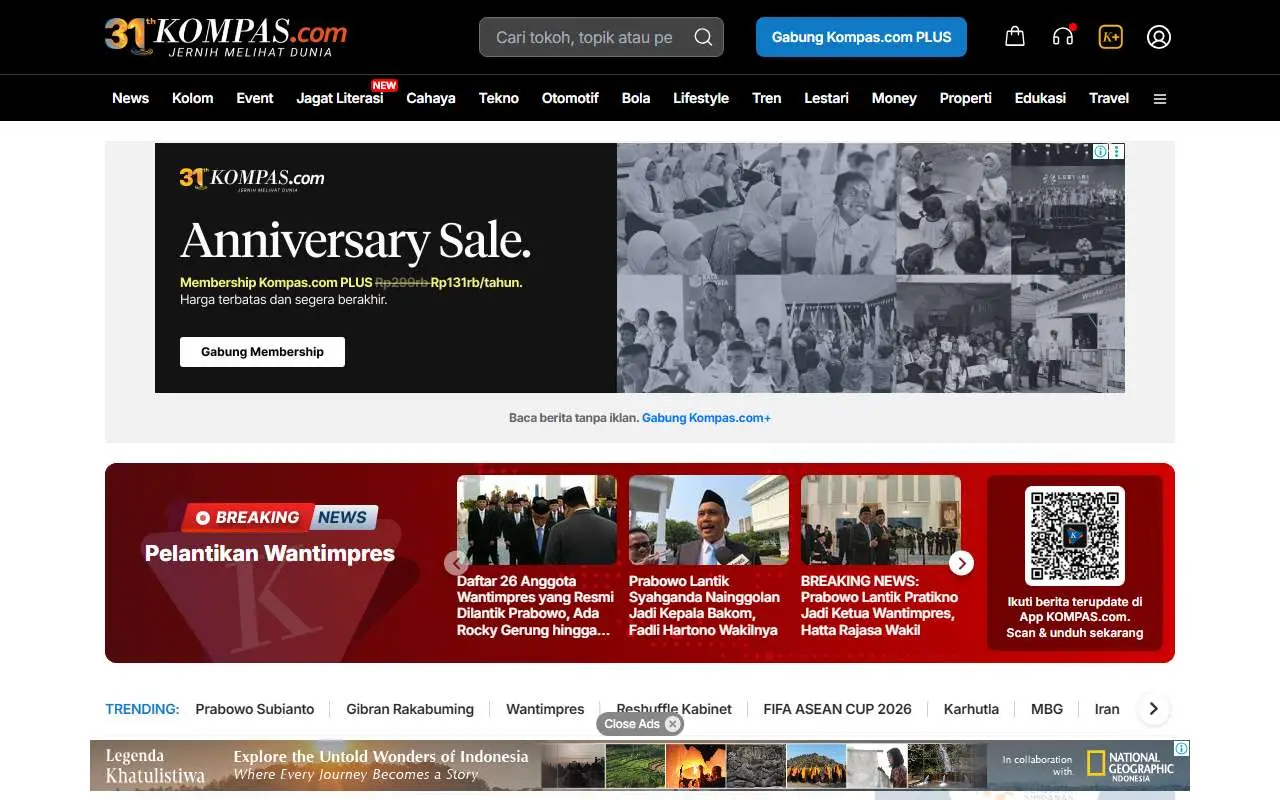Select trending topic MBG
This screenshot has width=1280, height=800.
(x=1047, y=709)
